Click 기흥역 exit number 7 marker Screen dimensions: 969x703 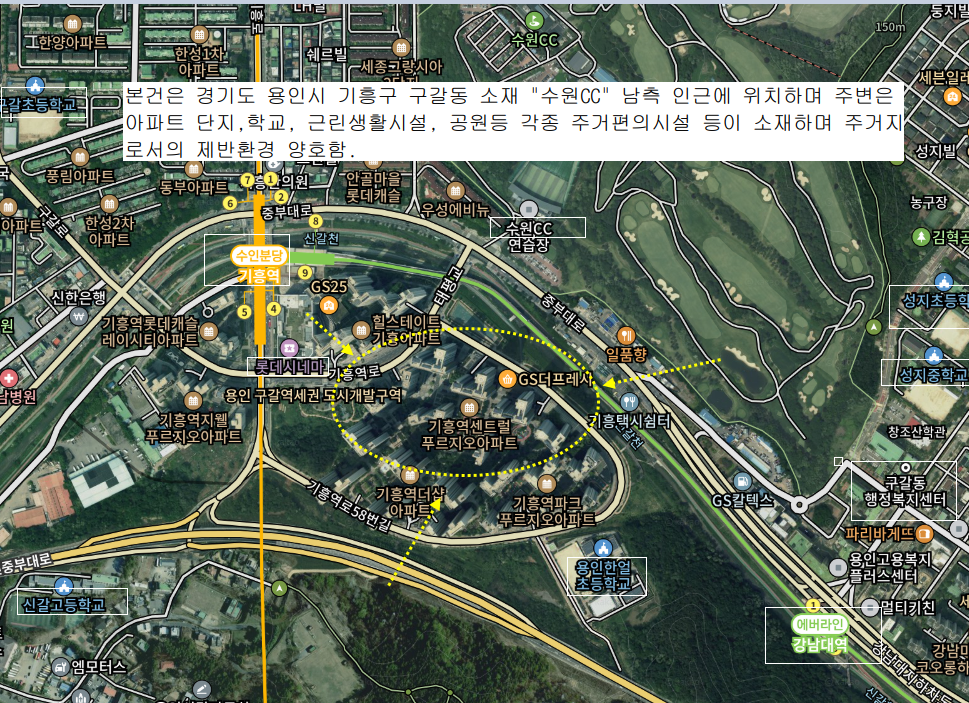point(247,180)
